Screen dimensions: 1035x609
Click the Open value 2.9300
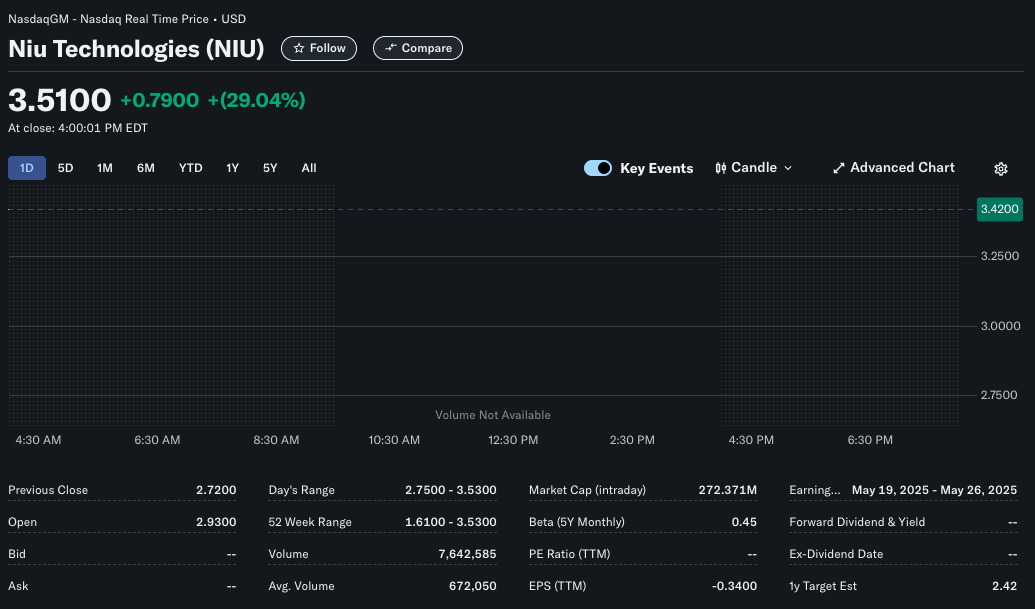click(x=216, y=522)
